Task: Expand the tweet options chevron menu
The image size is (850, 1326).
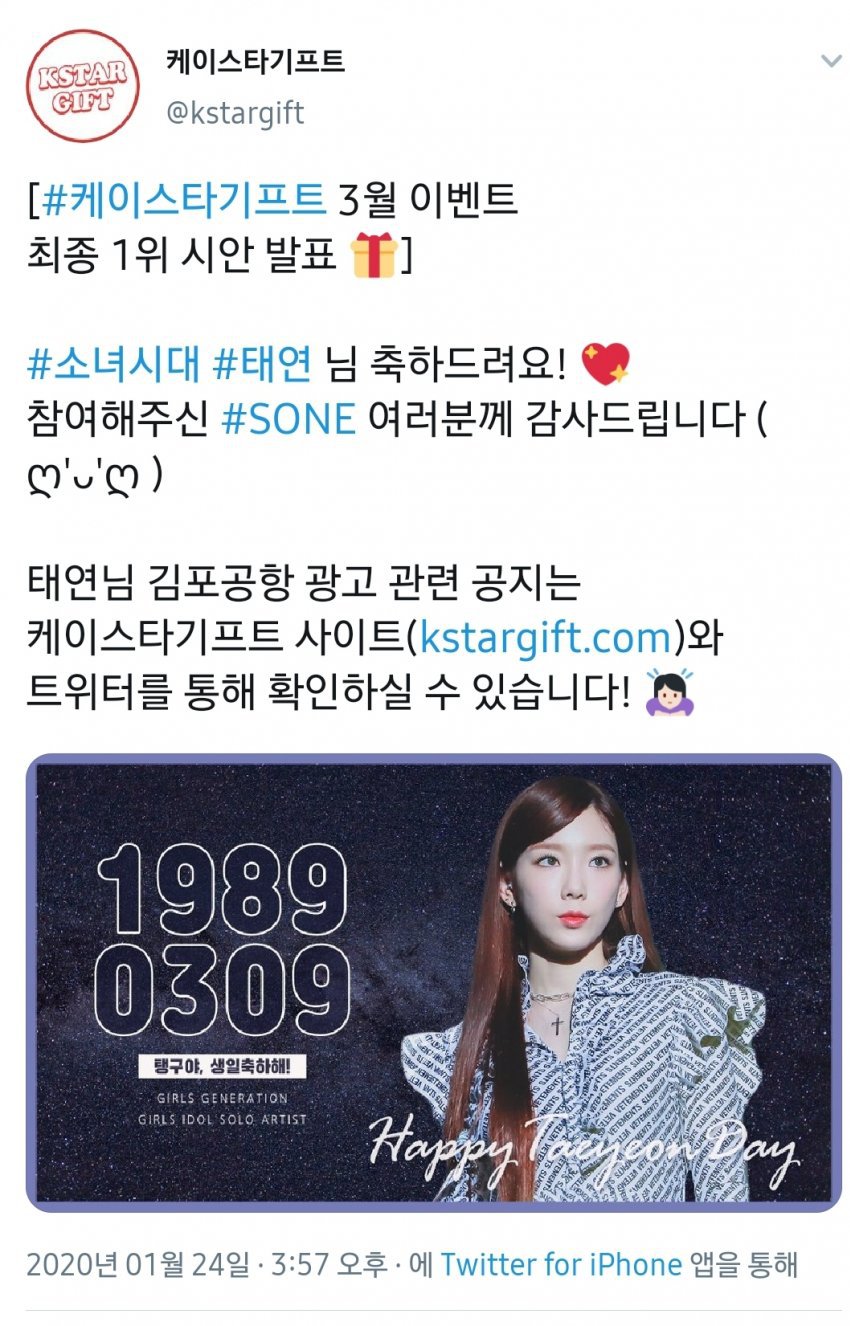Action: click(830, 61)
